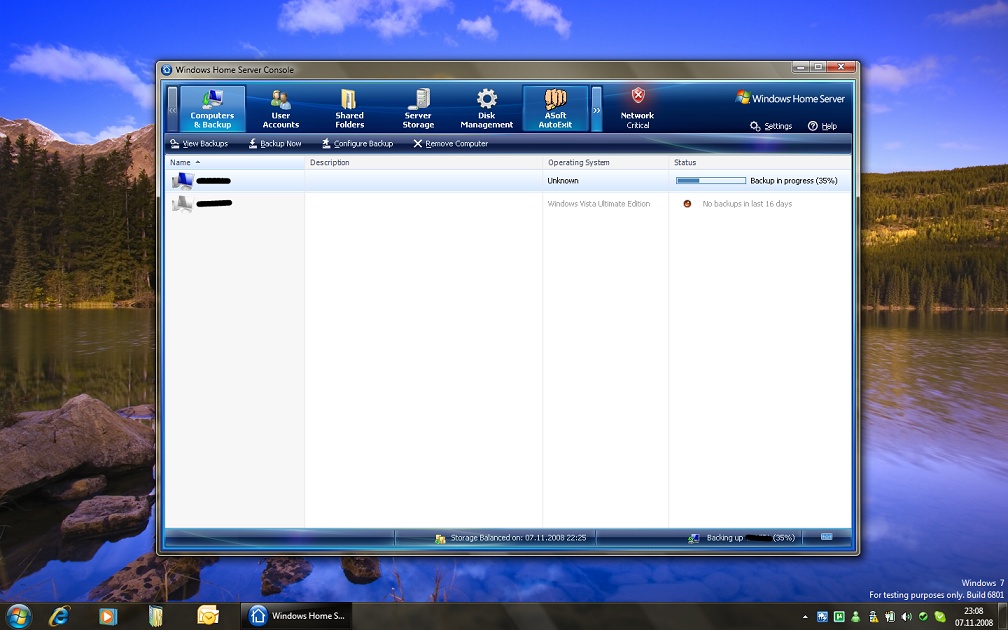Click Backup Now in the toolbar
Image resolution: width=1008 pixels, height=630 pixels.
(274, 143)
